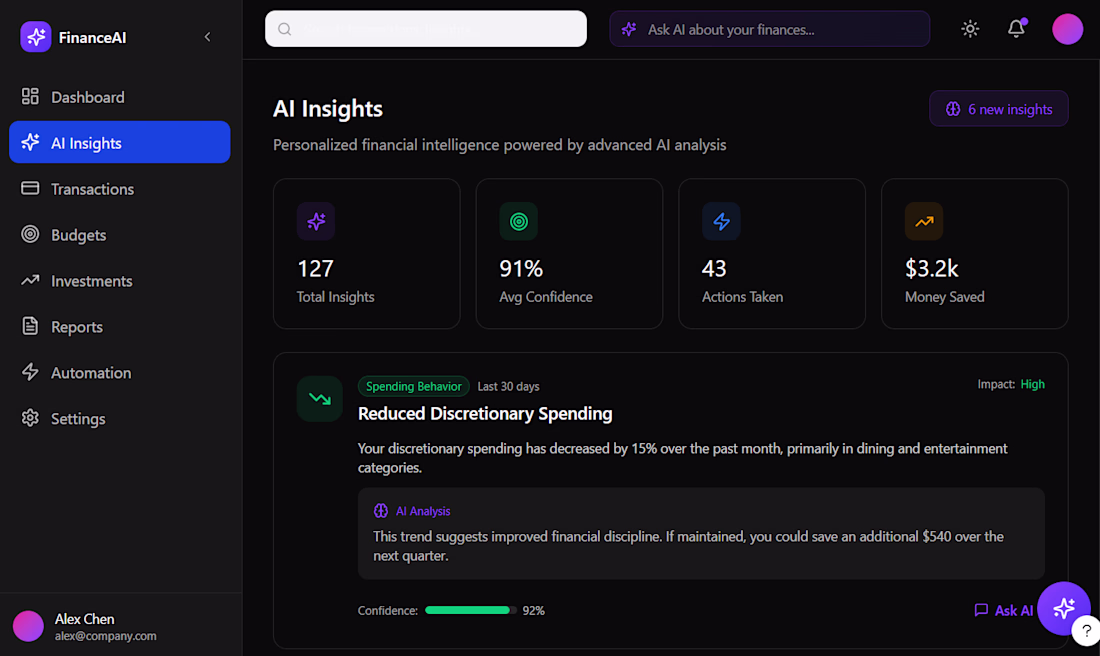Image resolution: width=1100 pixels, height=656 pixels.
Task: Click the Investments trend icon
Action: [x=30, y=280]
